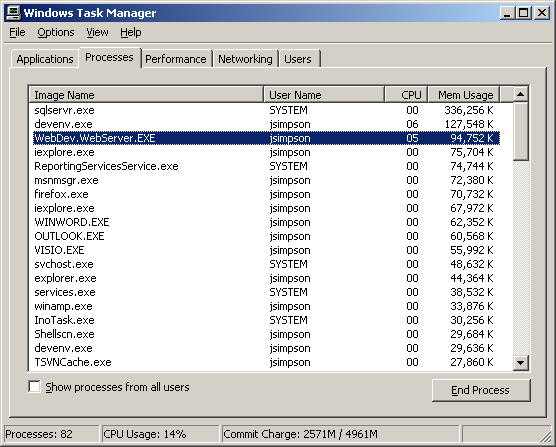Screen dimensions: 556x447
Task: Select the services.exe process
Action: pyautogui.click(x=266, y=292)
